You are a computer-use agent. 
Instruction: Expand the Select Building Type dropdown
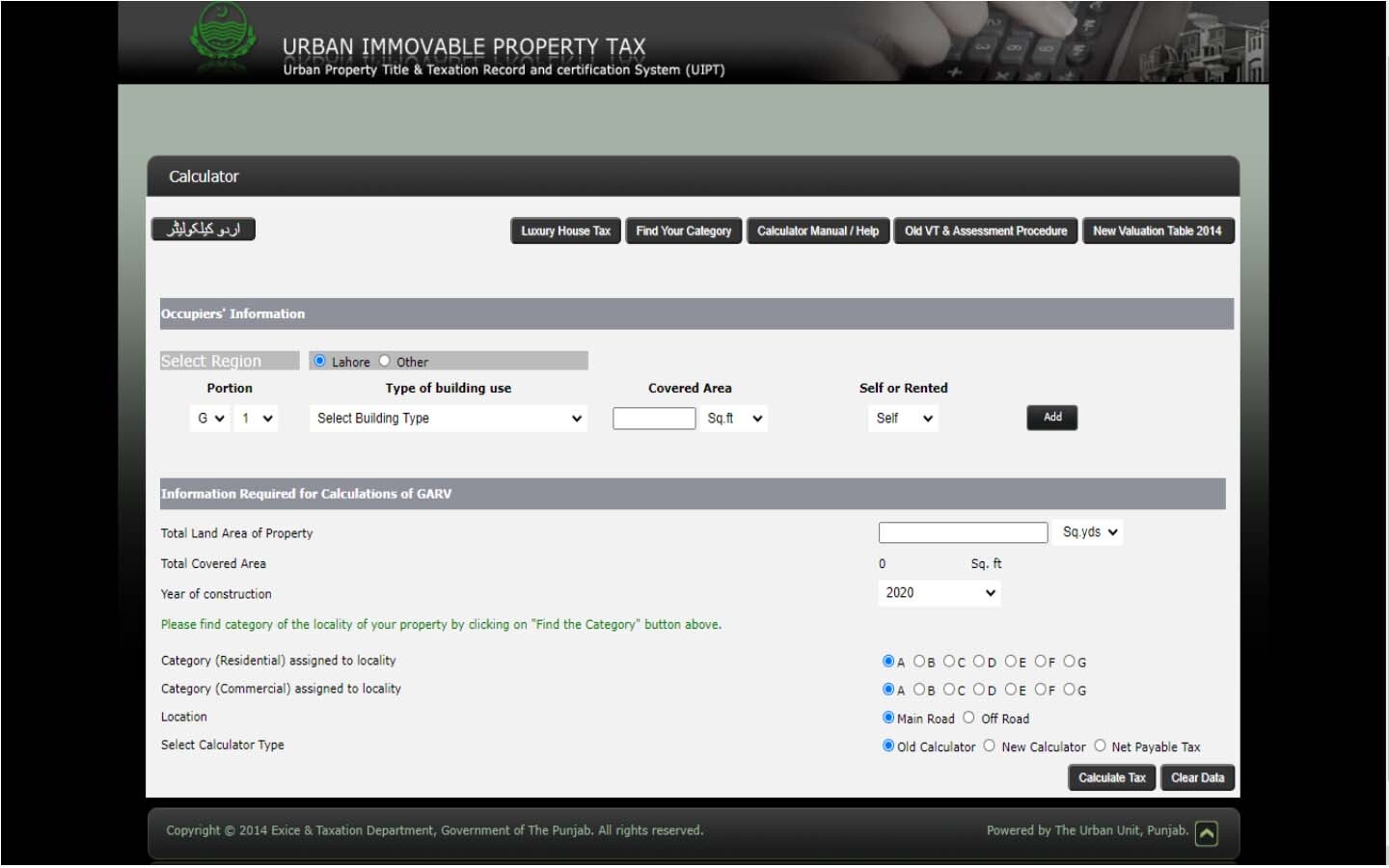(x=449, y=419)
